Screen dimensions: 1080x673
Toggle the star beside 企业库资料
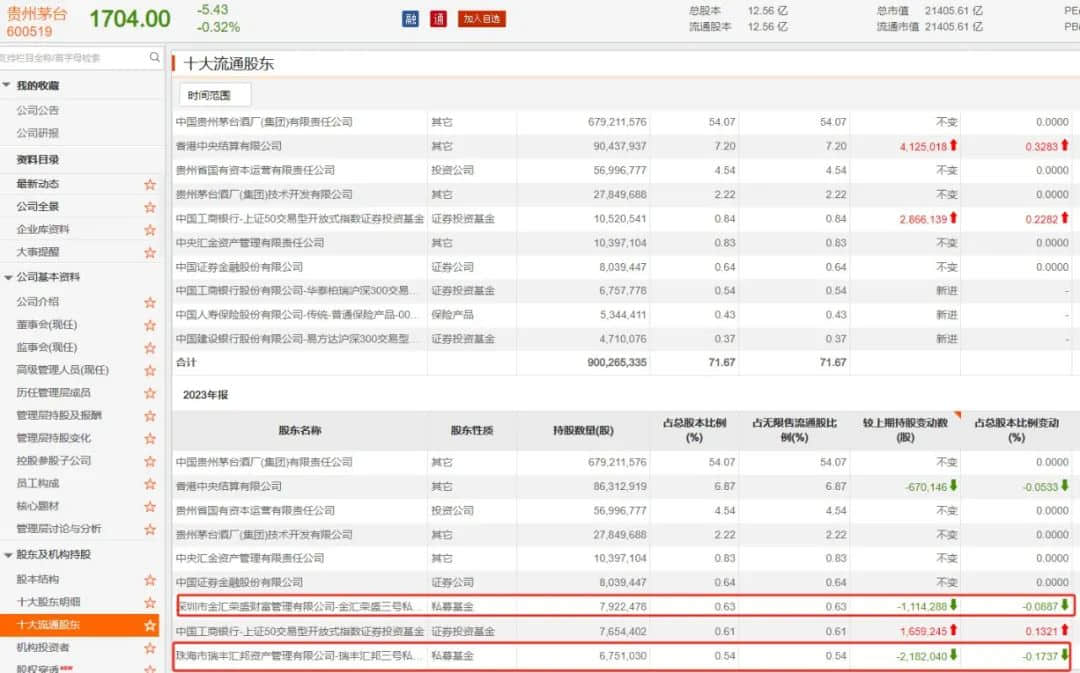[x=150, y=229]
